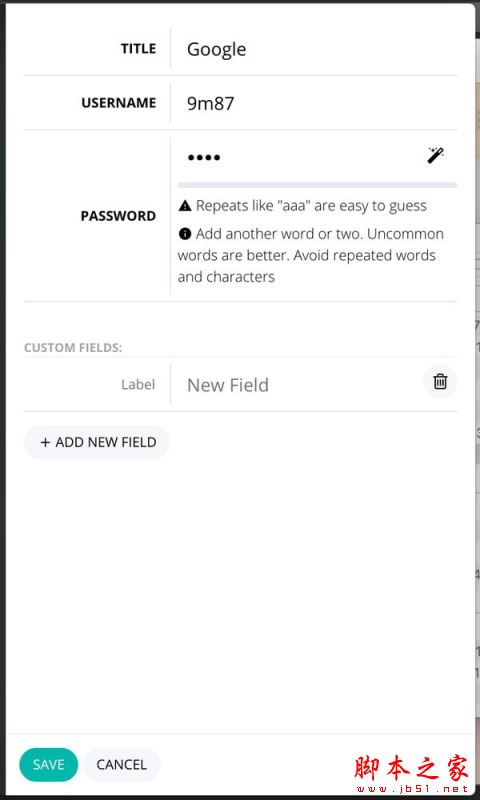Click the plus icon in Add New Field

tap(45, 442)
